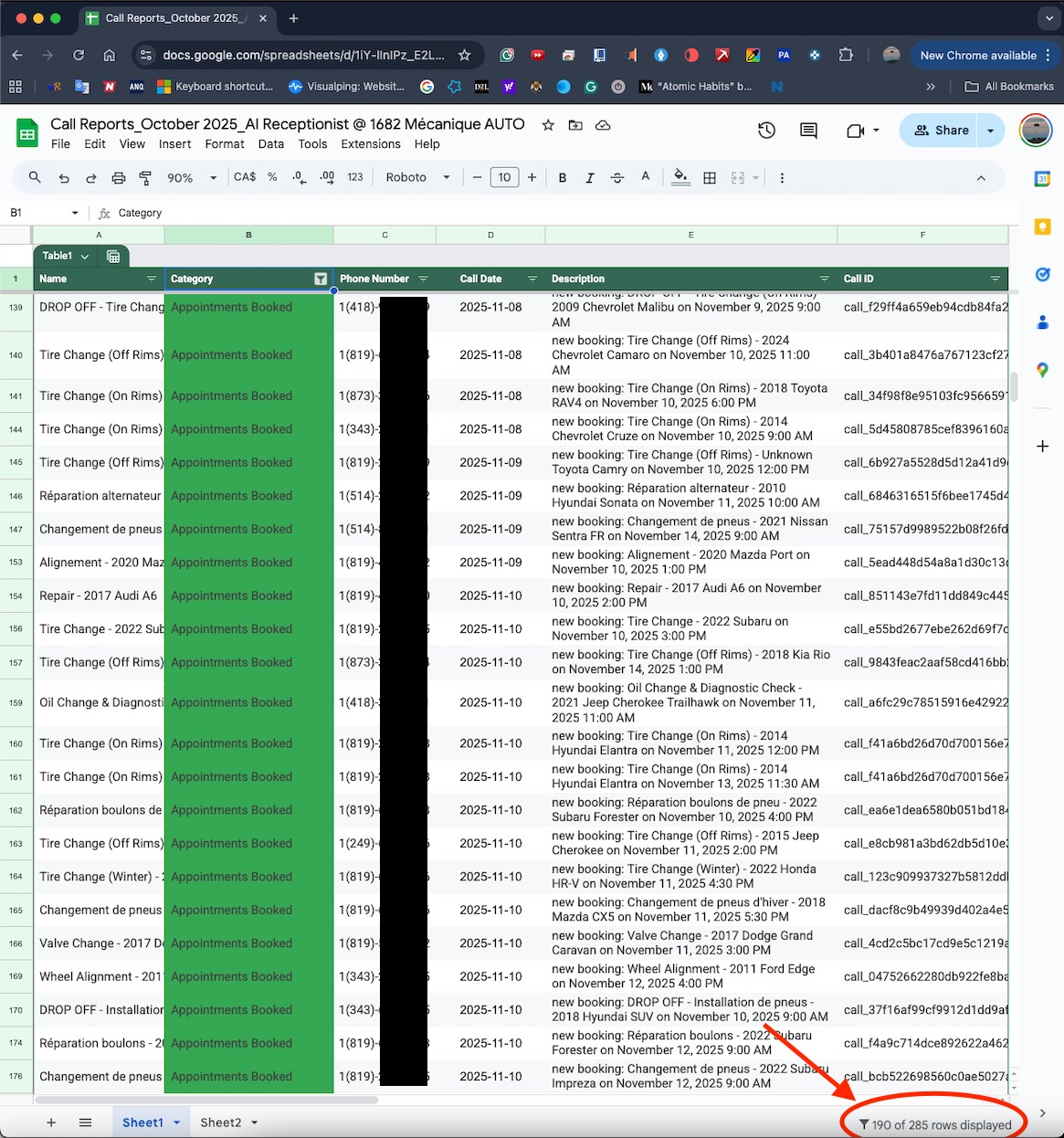
Task: Undo the last action
Action: [x=64, y=178]
